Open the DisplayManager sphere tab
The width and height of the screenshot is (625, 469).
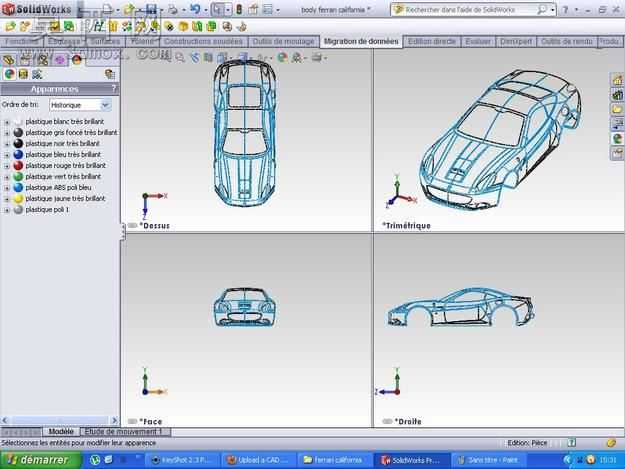click(x=77, y=60)
